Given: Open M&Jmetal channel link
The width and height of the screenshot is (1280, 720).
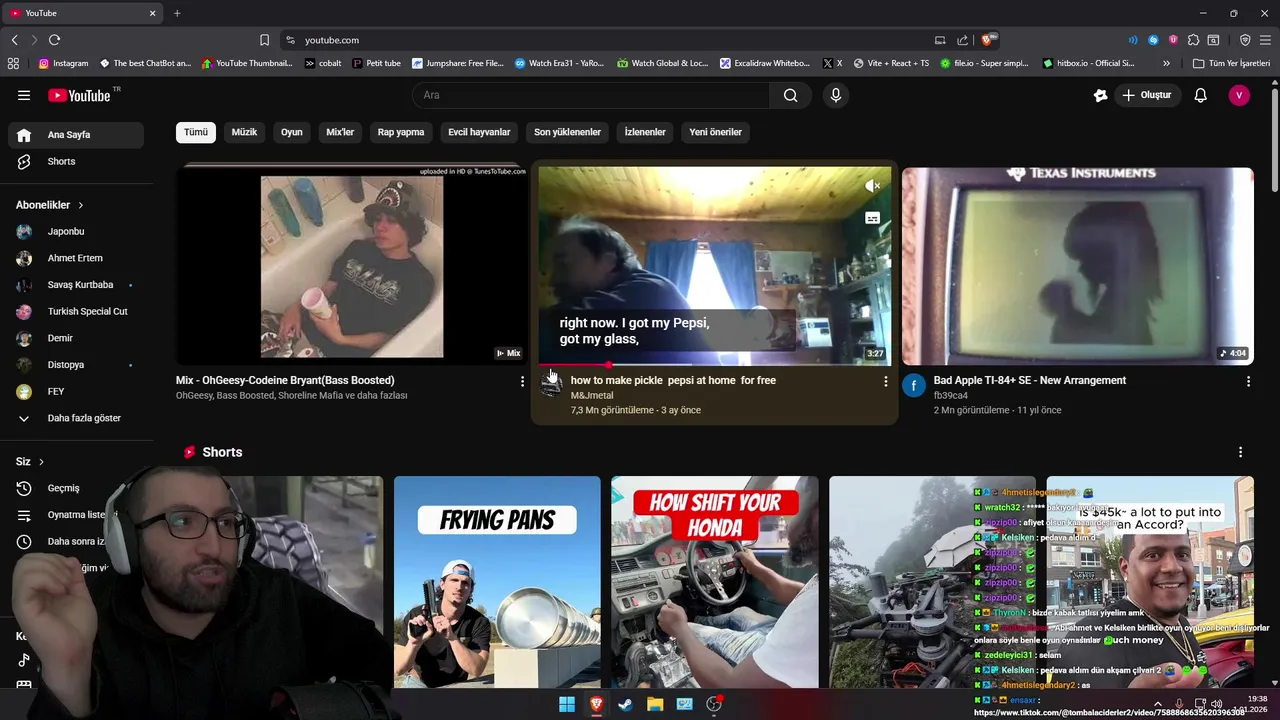Looking at the screenshot, I should tap(592, 396).
